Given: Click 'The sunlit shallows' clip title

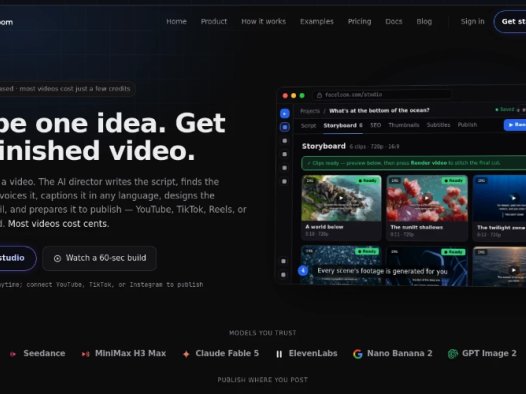Looking at the screenshot, I should pyautogui.click(x=416, y=227).
